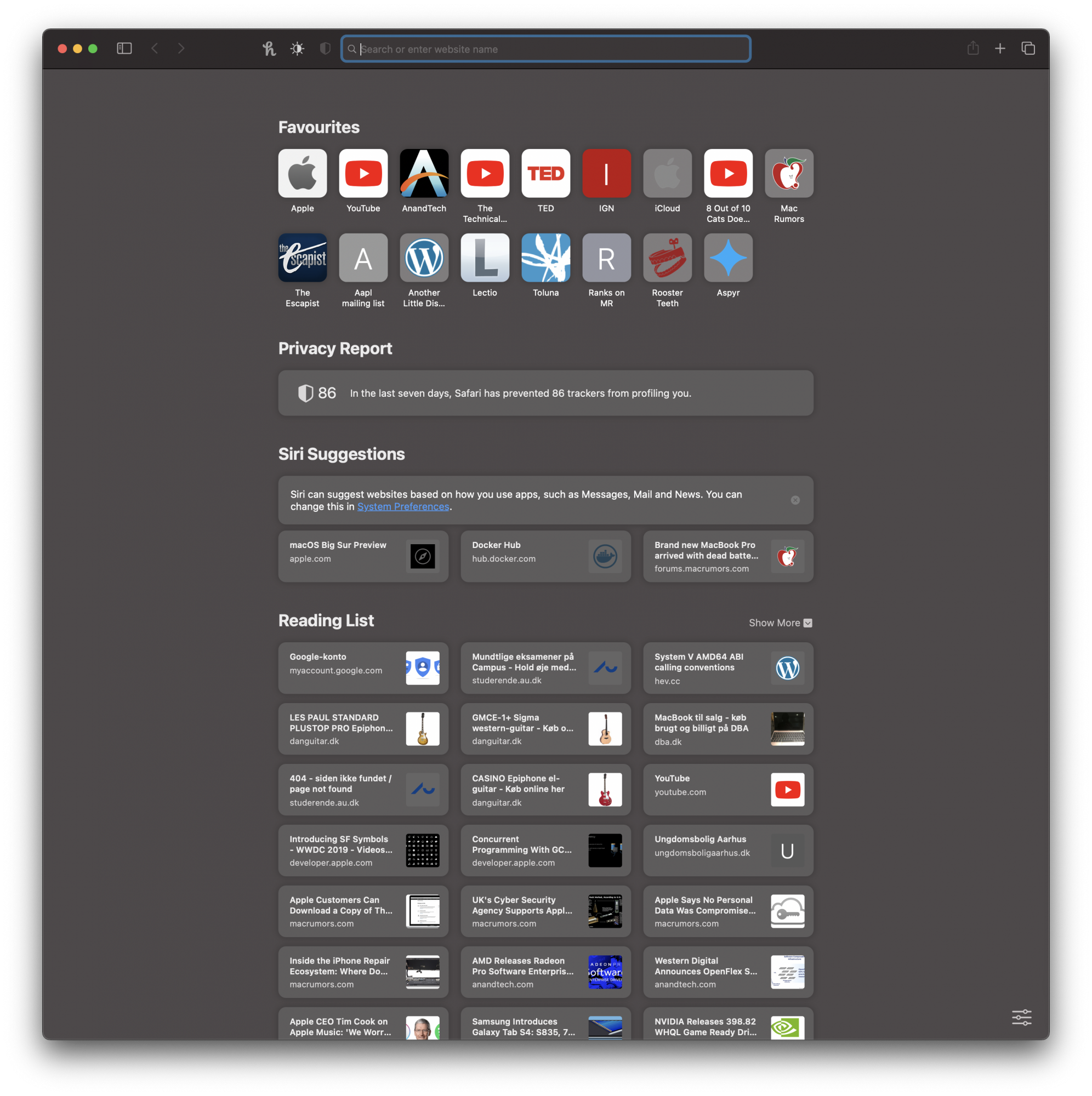Viewport: 1092px width, 1096px height.
Task: Click the Share button in toolbar
Action: 973,49
